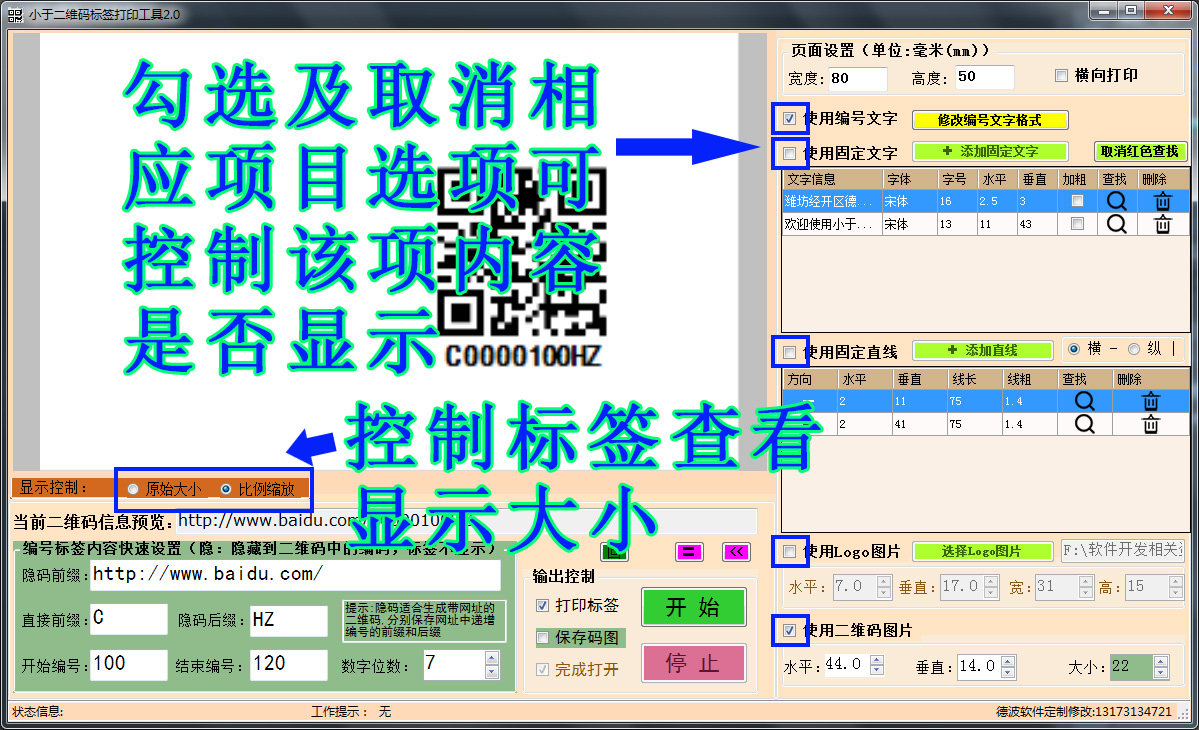Screen dimensions: 1199x730
Task: Click the magenta equals-sign button
Action: pos(689,552)
